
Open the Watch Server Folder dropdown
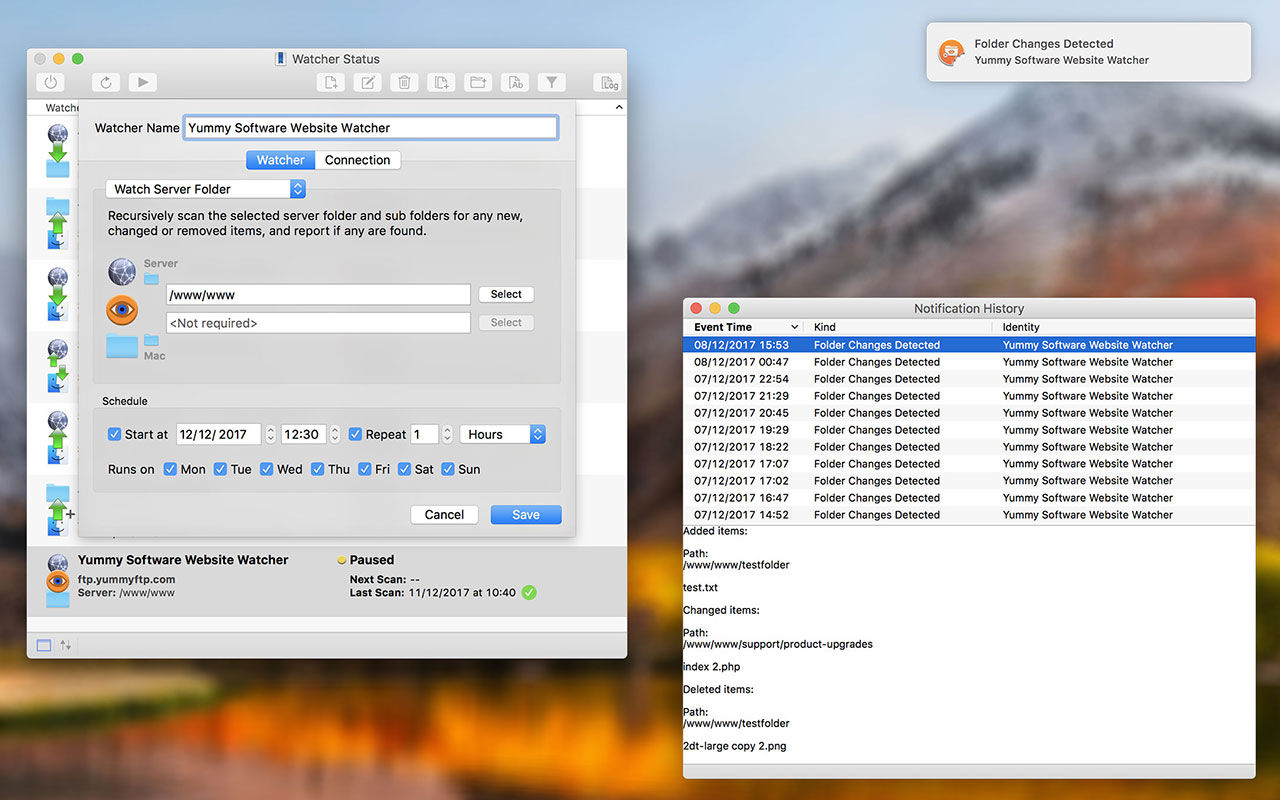coord(205,189)
